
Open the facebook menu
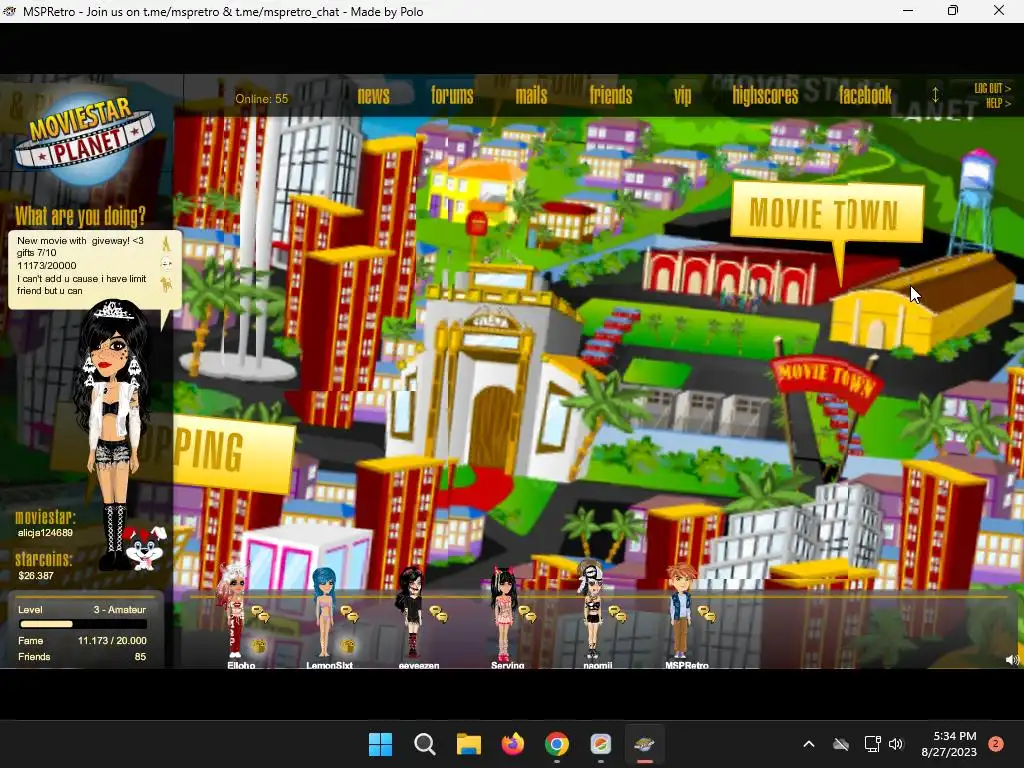point(865,96)
